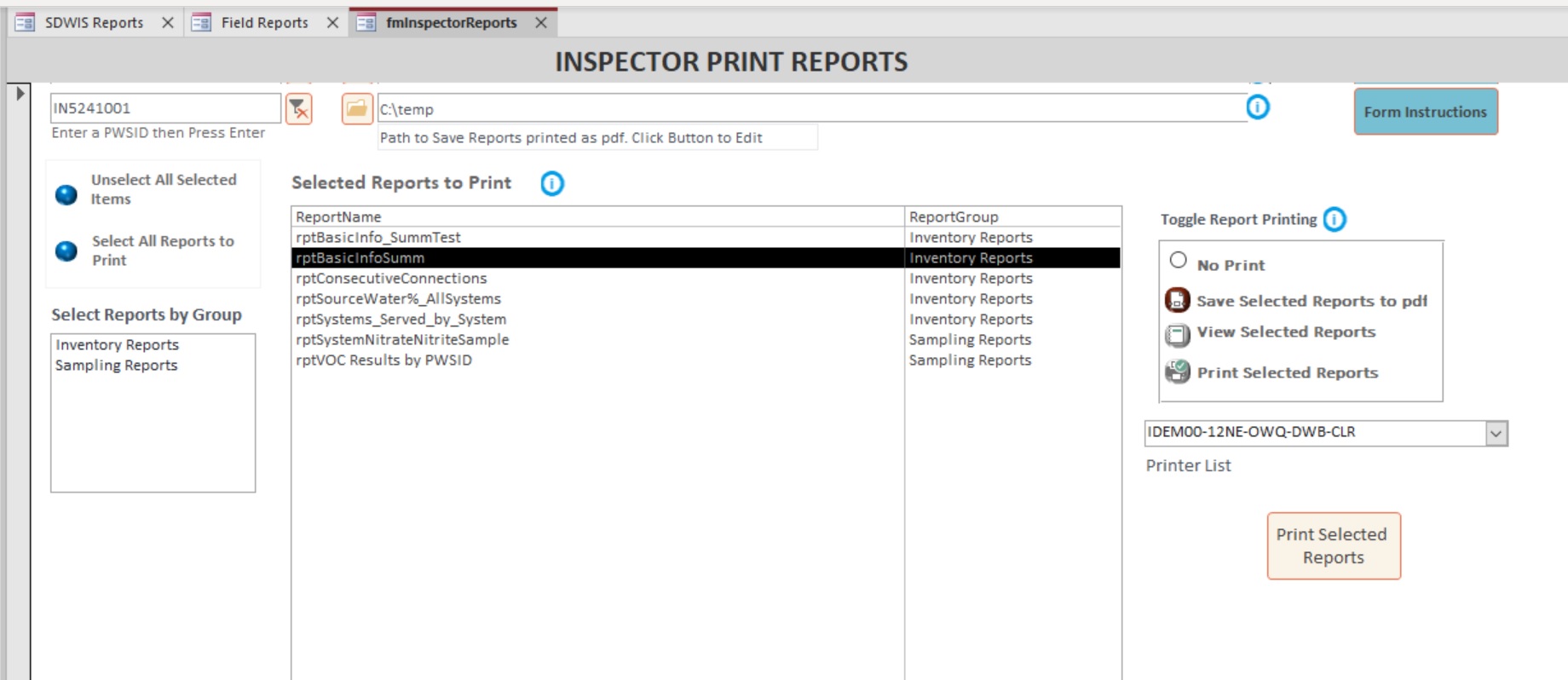Open info icon beside Selected Reports to Print

click(552, 183)
